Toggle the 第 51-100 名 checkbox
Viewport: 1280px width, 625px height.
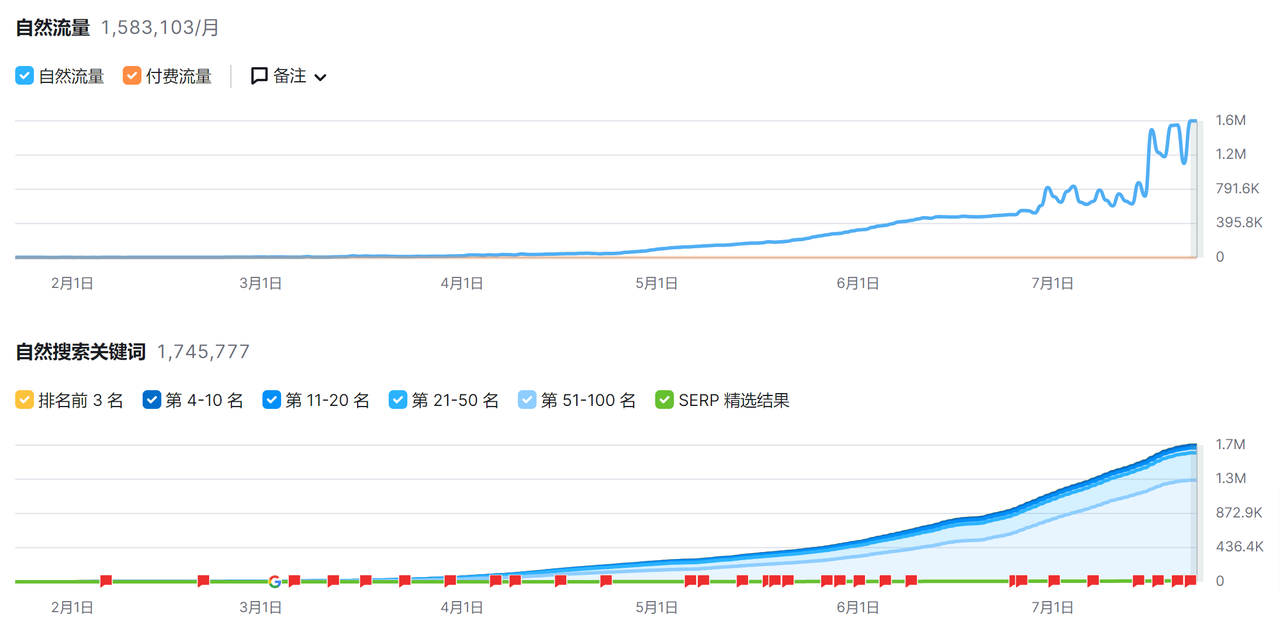pos(527,400)
